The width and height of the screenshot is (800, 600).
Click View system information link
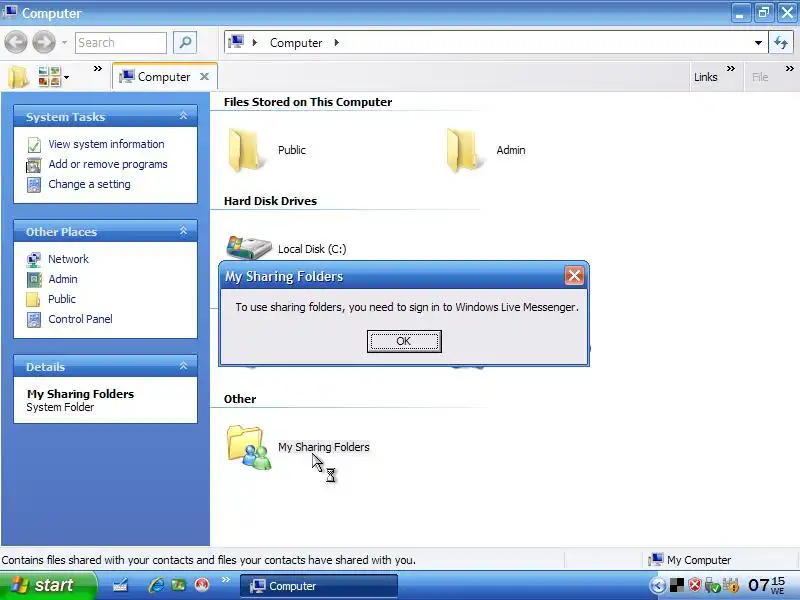(x=106, y=144)
